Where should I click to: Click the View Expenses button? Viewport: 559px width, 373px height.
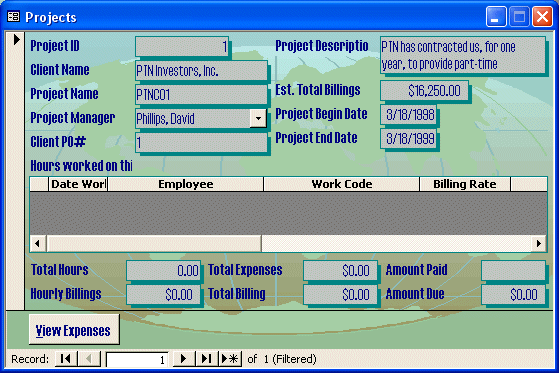pos(74,329)
